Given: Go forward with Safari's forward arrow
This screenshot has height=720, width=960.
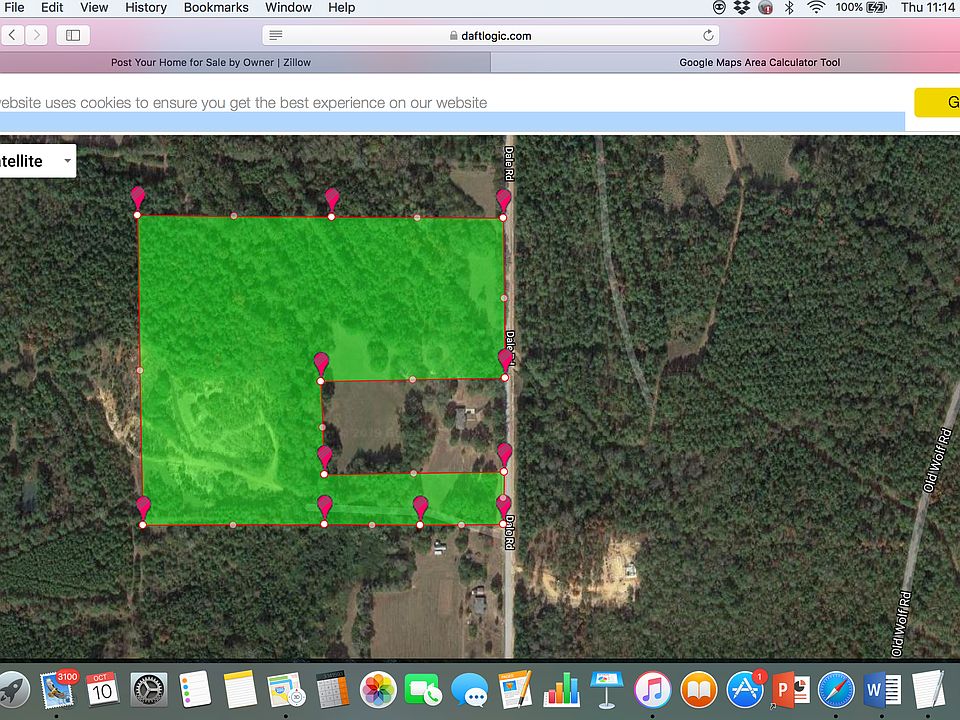Looking at the screenshot, I should click(36, 35).
